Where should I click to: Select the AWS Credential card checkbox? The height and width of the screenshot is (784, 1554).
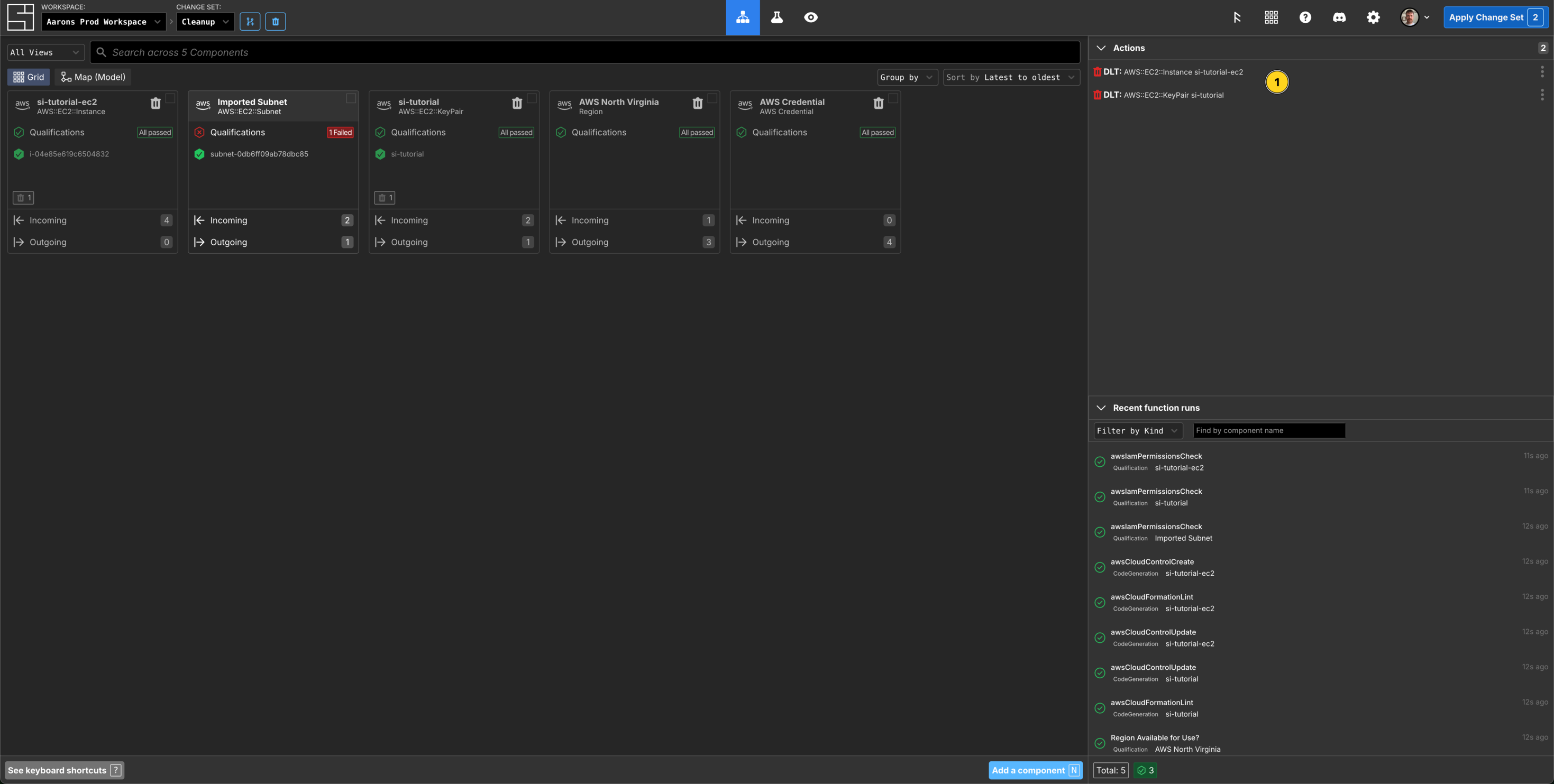click(x=893, y=98)
